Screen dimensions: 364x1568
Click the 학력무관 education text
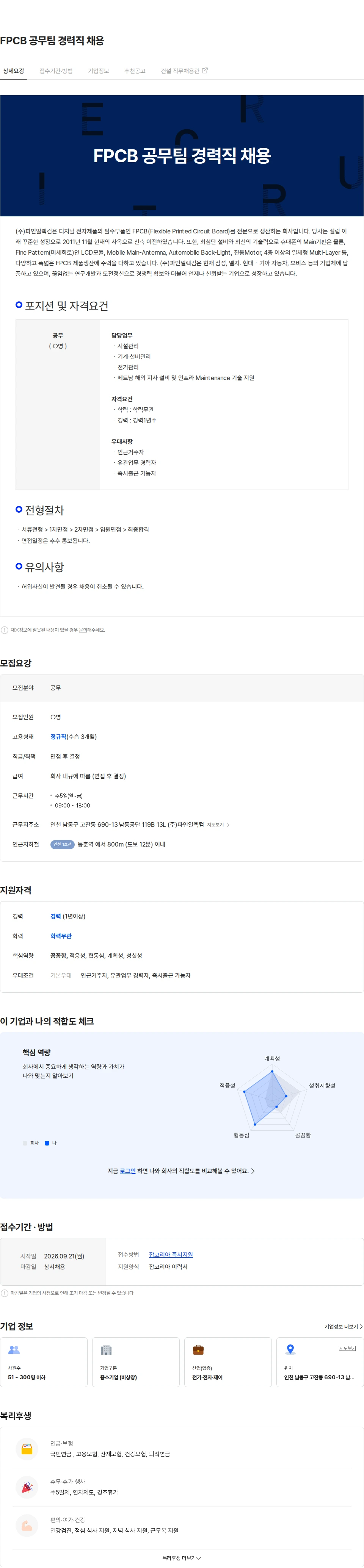pos(61,936)
